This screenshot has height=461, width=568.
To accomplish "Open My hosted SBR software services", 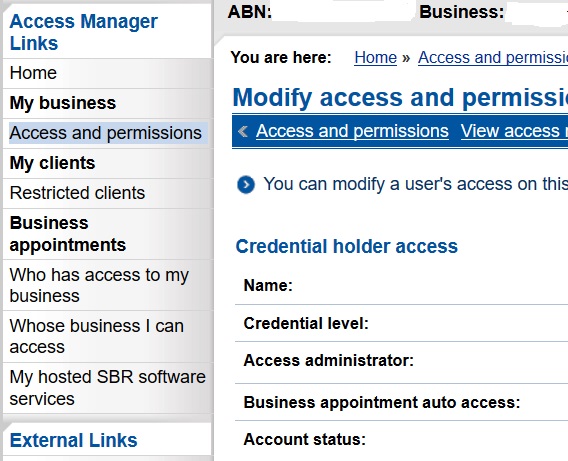I will coord(108,387).
